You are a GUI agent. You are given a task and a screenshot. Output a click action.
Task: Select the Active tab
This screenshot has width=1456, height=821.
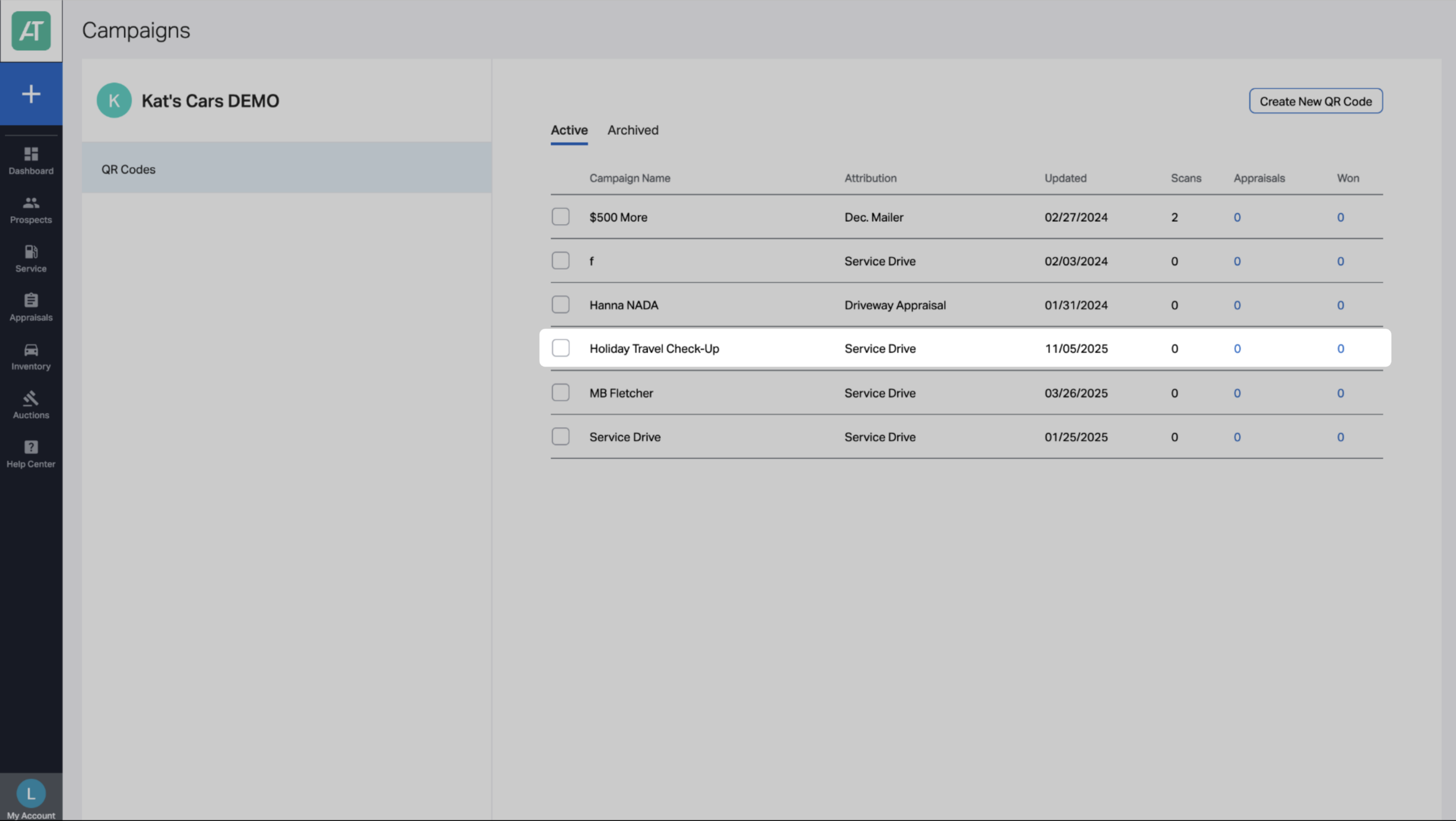569,130
